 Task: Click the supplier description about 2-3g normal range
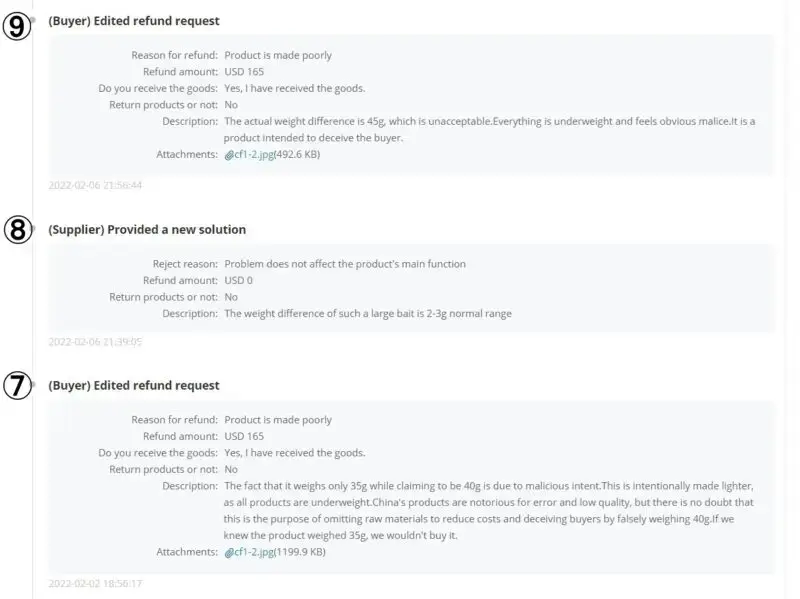pyautogui.click(x=367, y=314)
